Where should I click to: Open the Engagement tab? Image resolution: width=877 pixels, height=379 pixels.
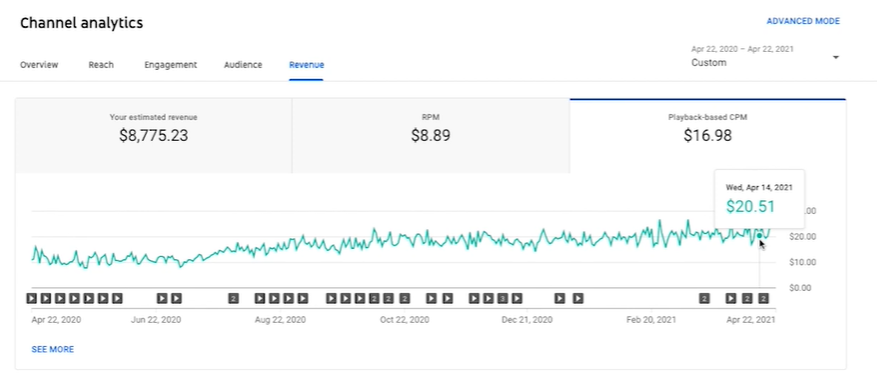click(171, 65)
